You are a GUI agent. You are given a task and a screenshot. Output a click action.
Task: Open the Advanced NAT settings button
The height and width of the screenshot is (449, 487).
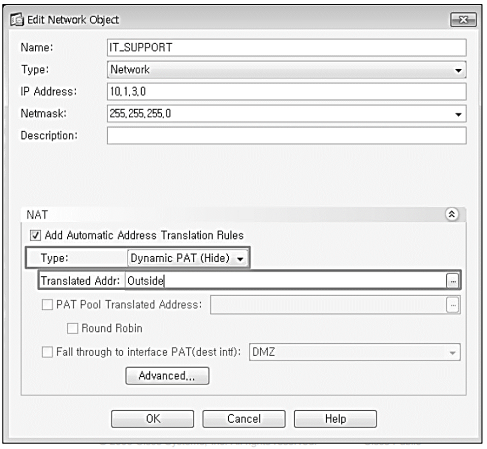pos(167,376)
